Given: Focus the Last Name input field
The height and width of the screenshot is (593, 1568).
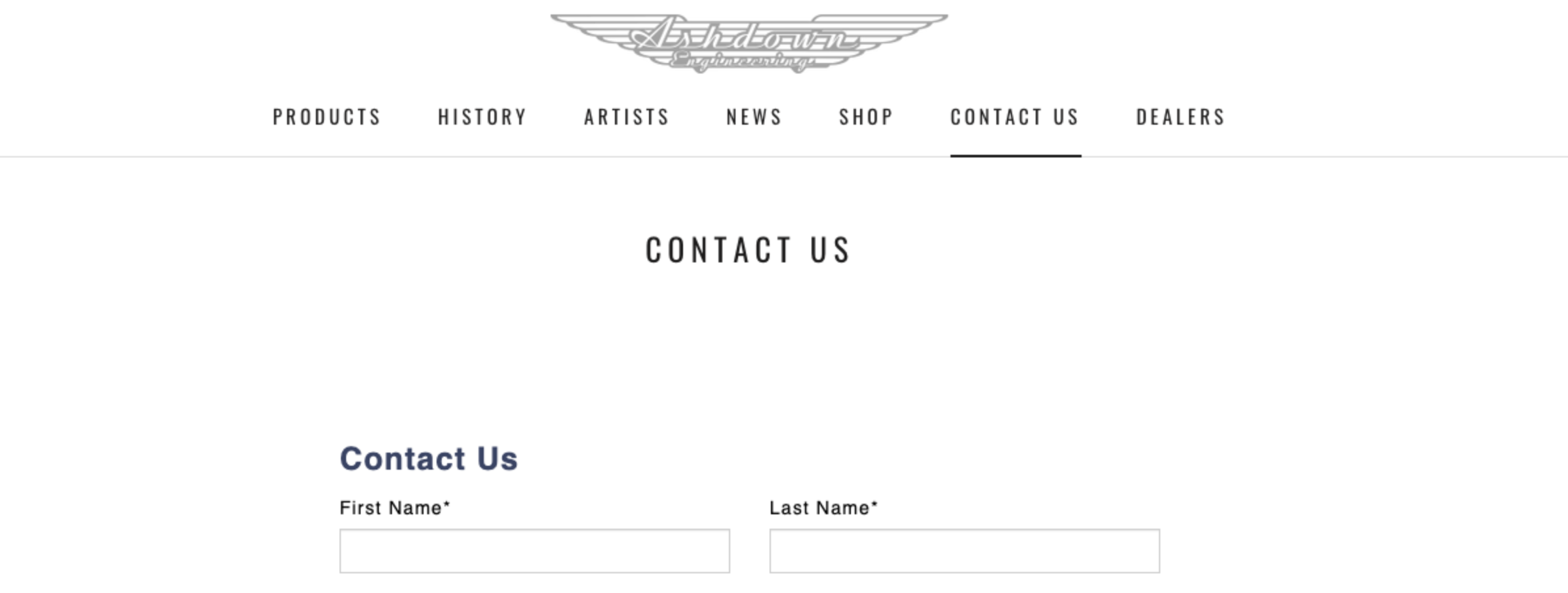Looking at the screenshot, I should click(x=964, y=551).
